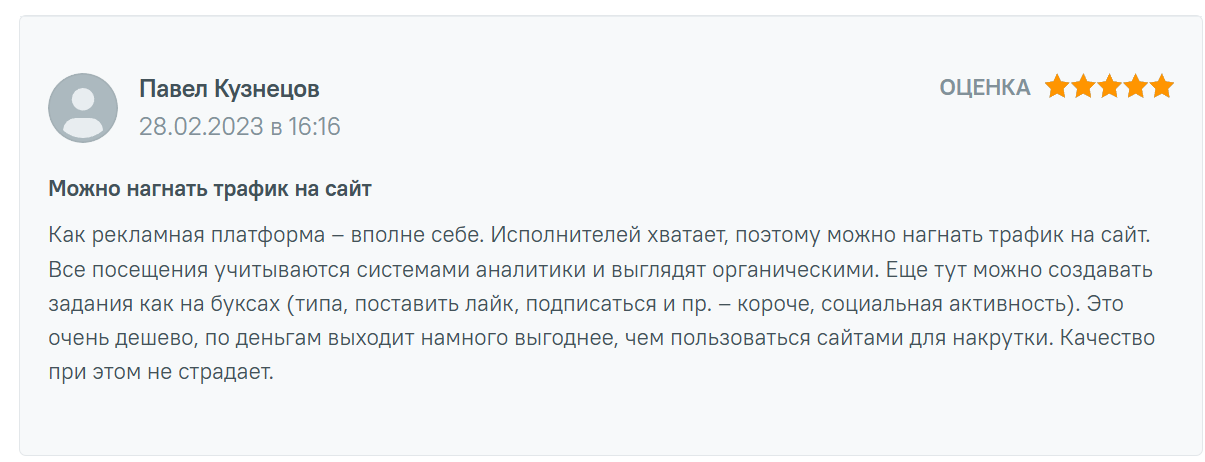This screenshot has width=1205, height=462.
Task: Click the review date 28.02.2023 в 16:16
Action: [239, 126]
